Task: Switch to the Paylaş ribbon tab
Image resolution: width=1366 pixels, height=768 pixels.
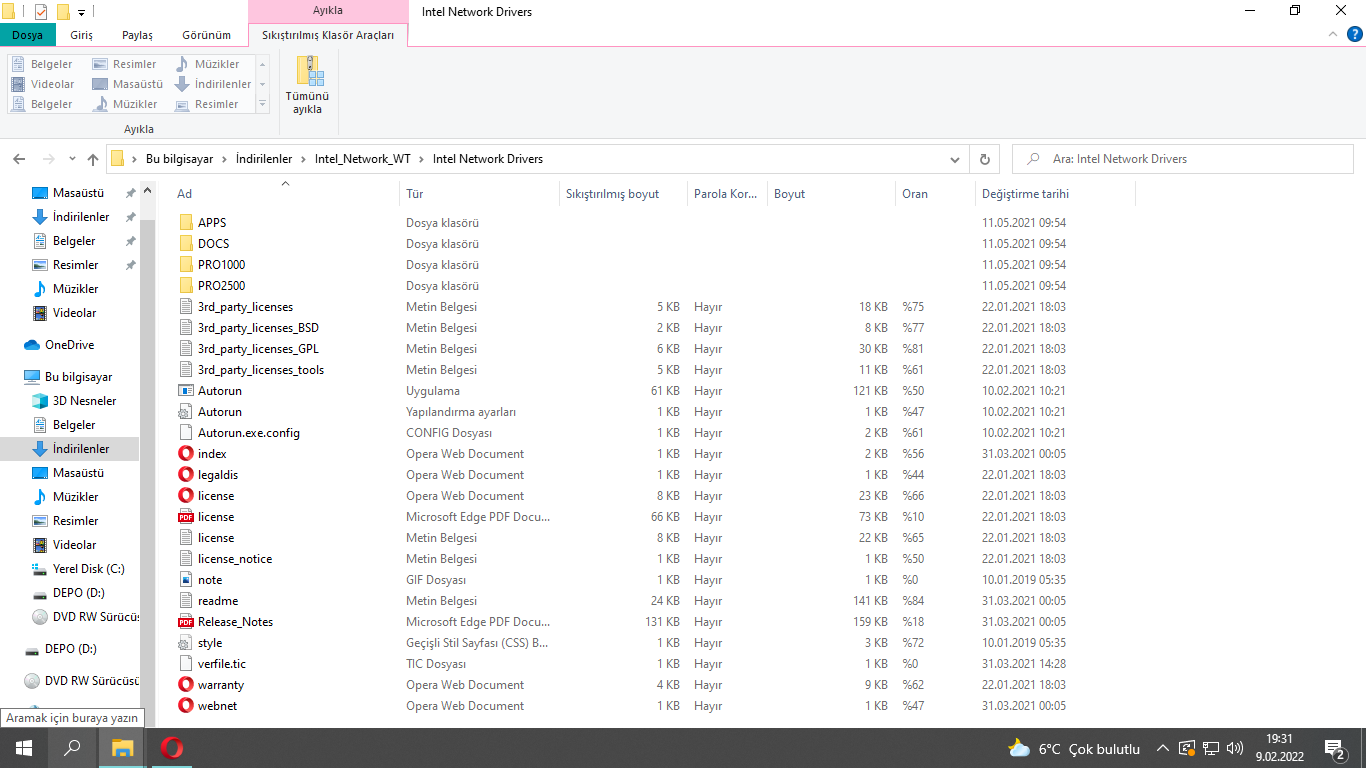Action: [138, 35]
